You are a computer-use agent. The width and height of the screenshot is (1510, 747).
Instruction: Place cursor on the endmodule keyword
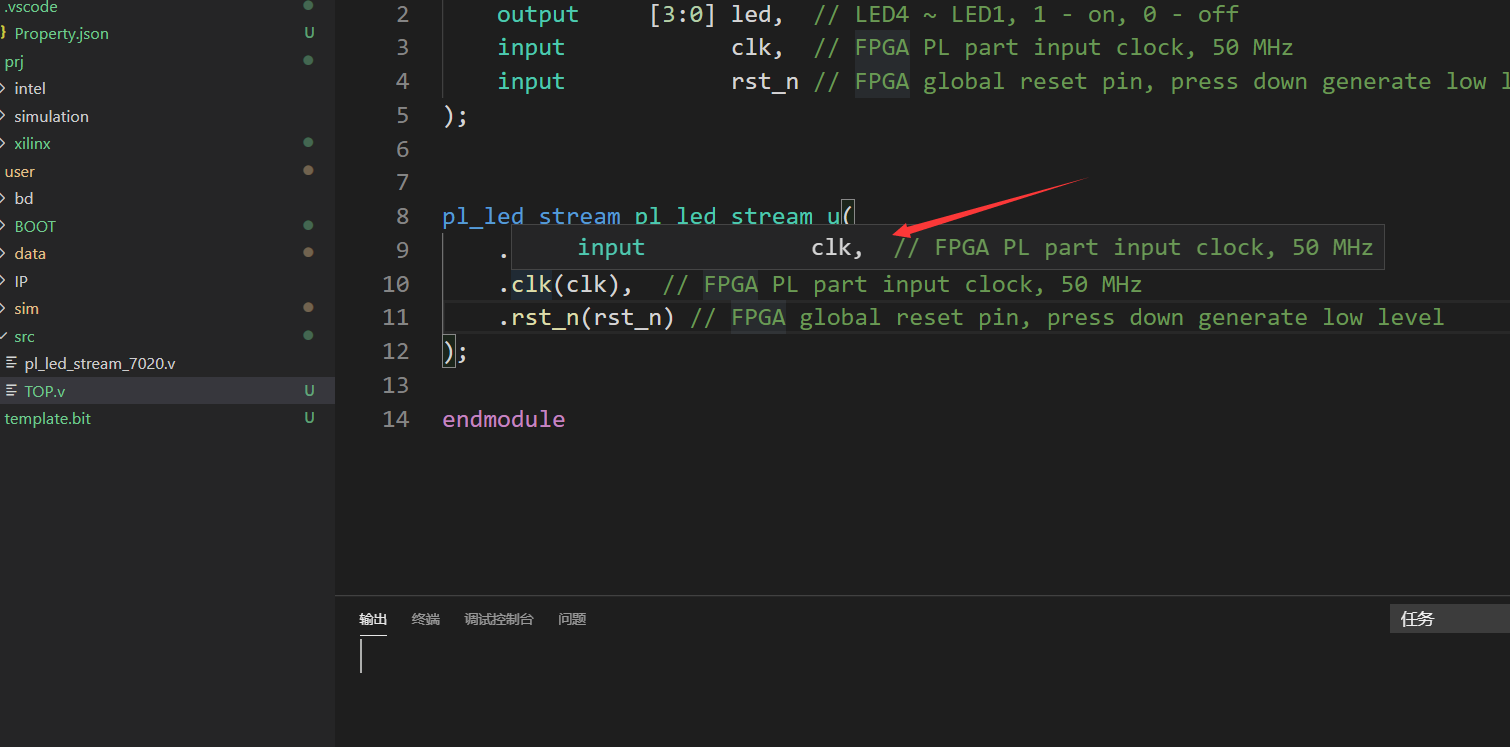504,419
